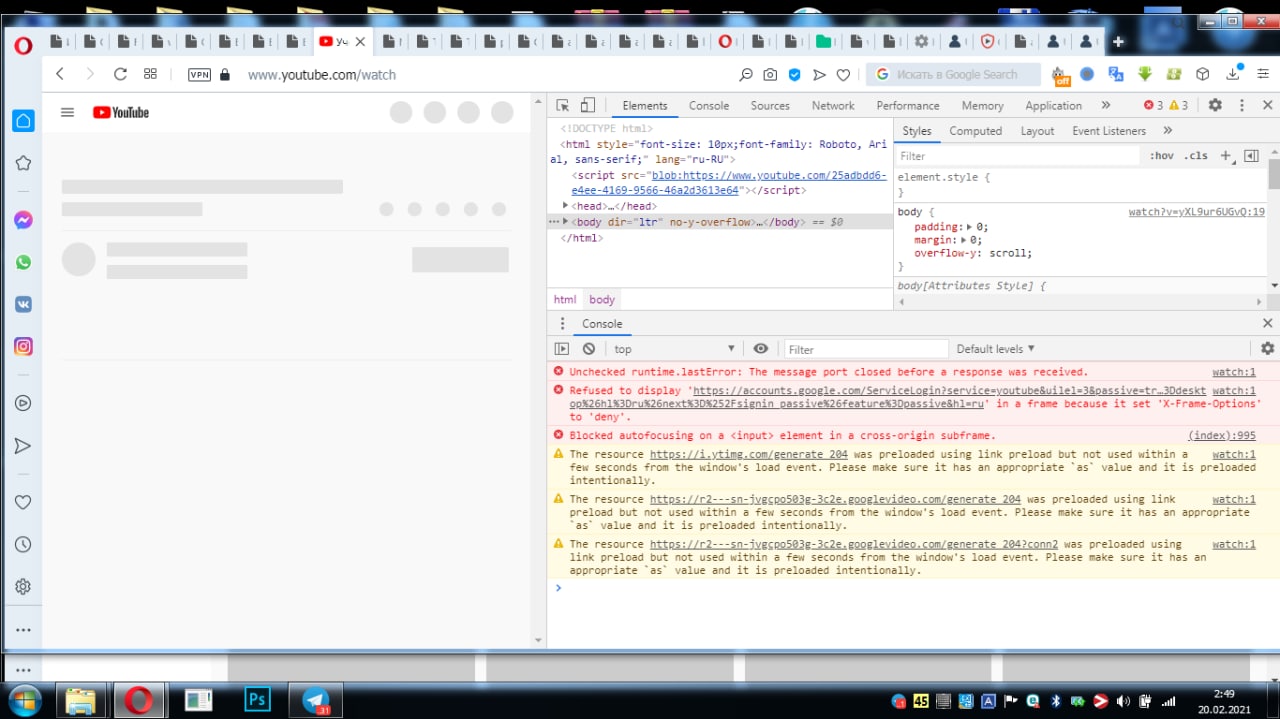Open Telegram from the Windows taskbar
Viewport: 1280px width, 719px height.
coord(316,699)
